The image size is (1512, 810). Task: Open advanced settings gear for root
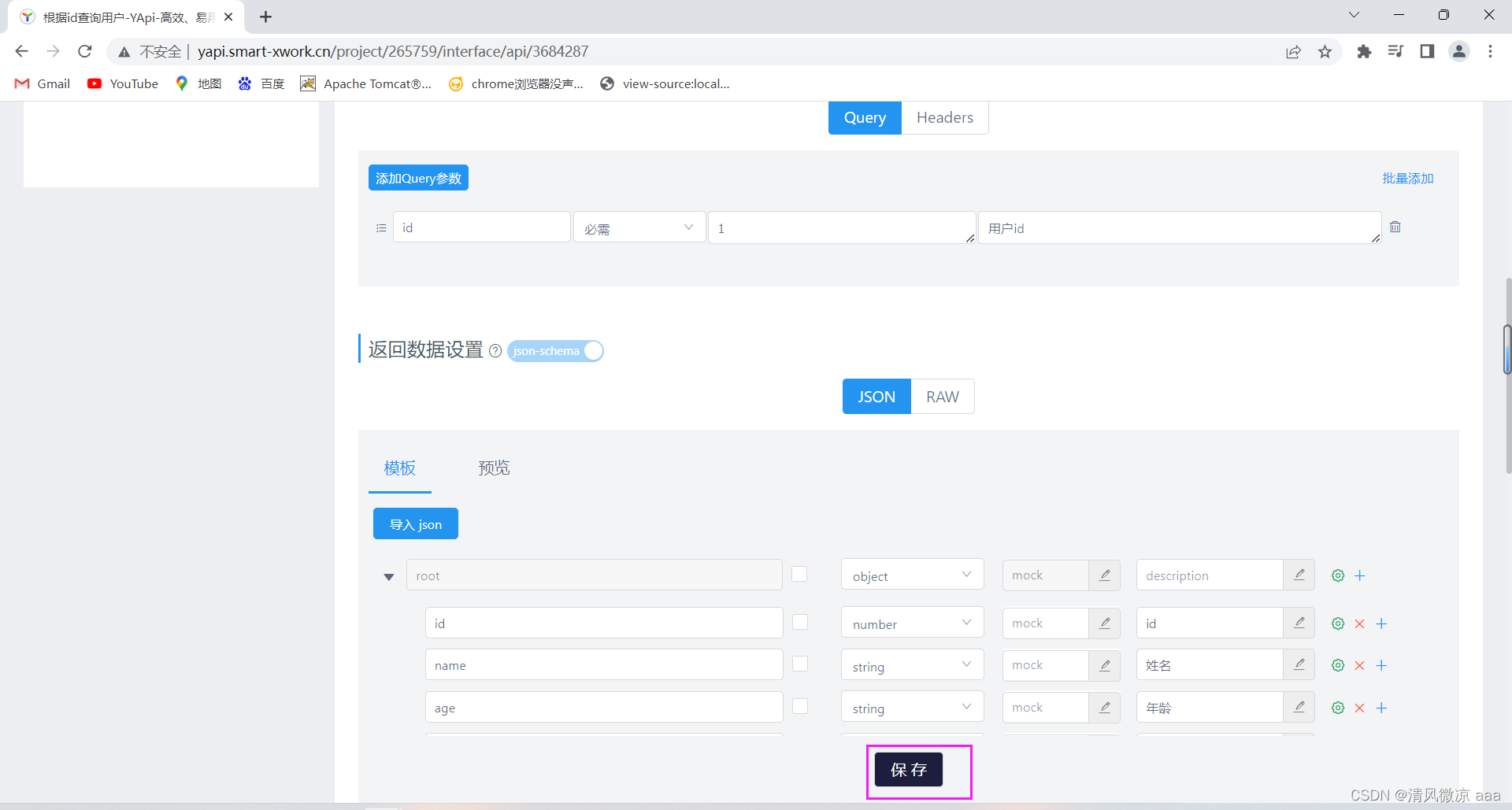1338,575
